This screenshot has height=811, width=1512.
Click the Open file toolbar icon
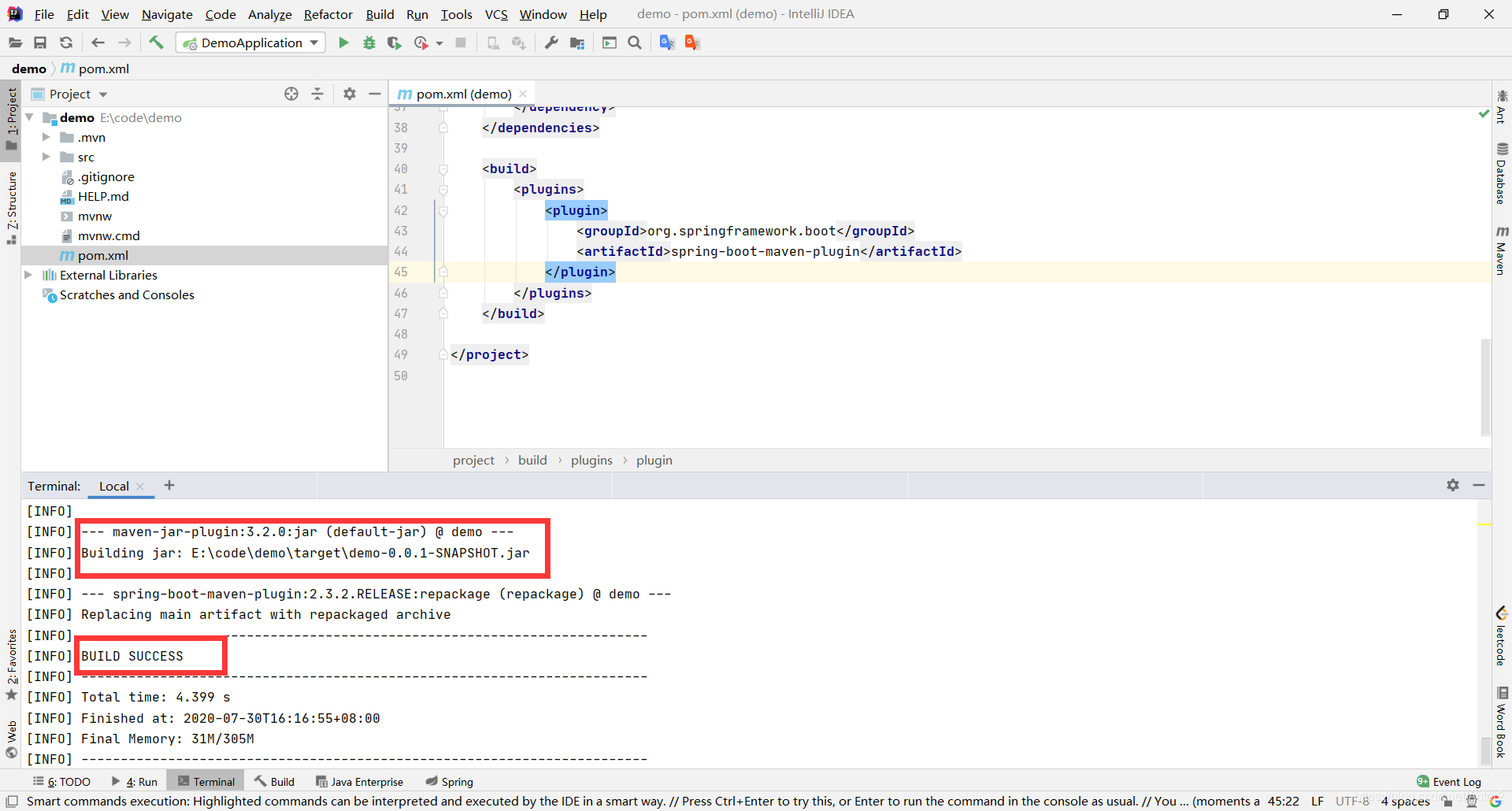coord(15,43)
